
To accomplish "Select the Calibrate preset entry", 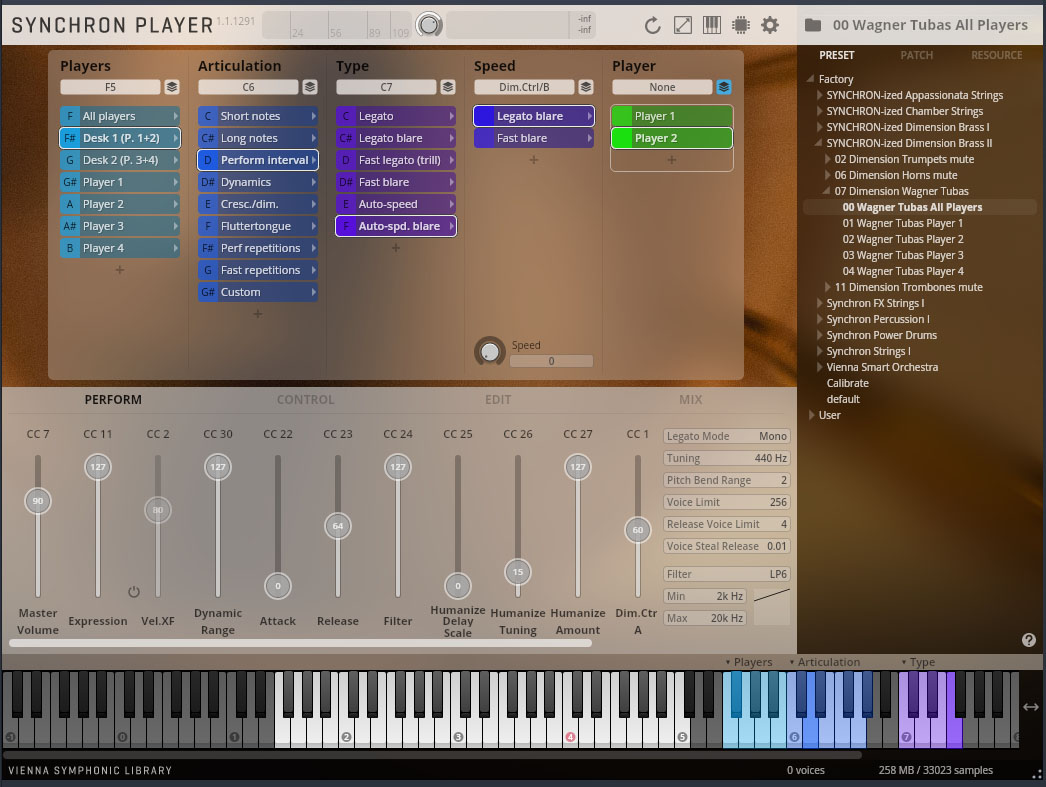I will [x=847, y=383].
